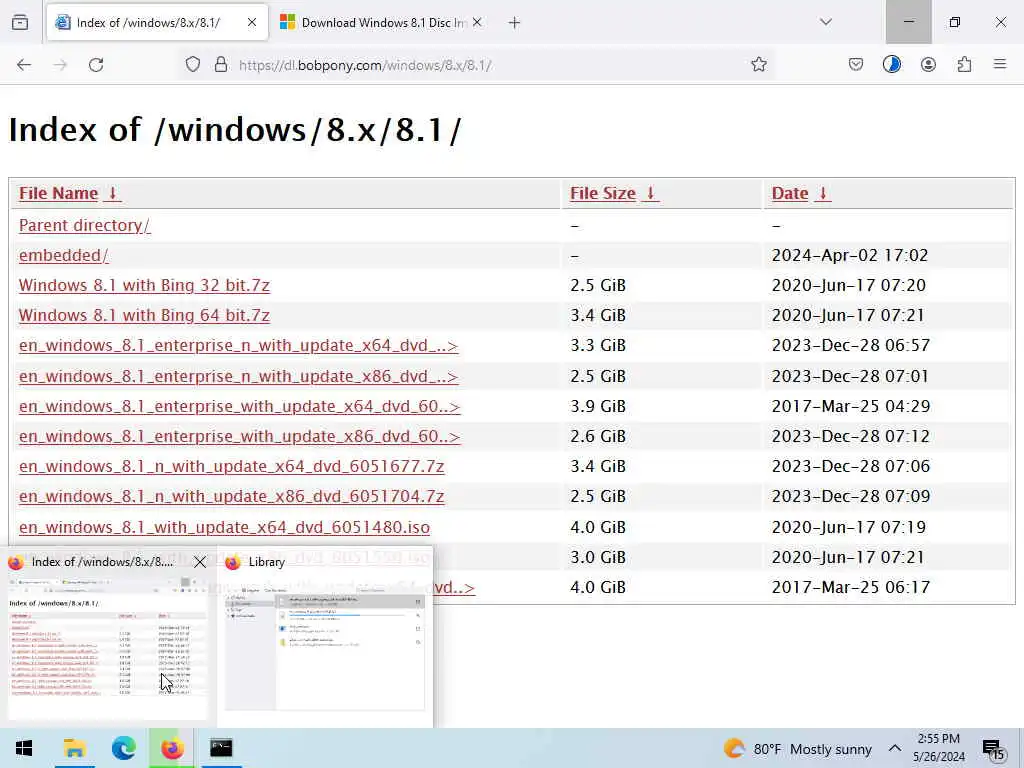Bookmark this page with star icon
Viewport: 1024px width, 768px height.
pos(758,65)
